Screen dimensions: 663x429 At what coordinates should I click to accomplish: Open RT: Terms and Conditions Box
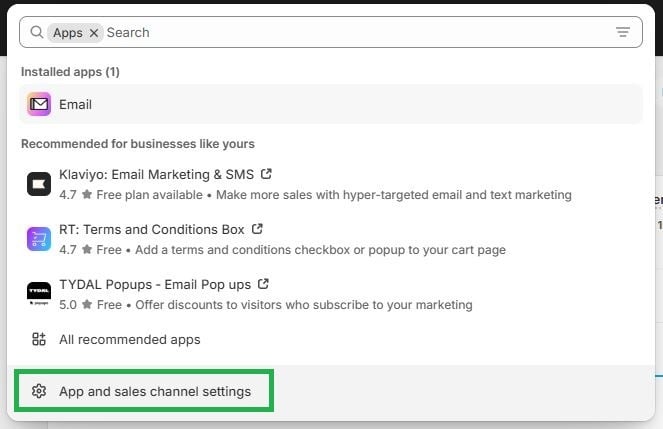tap(151, 230)
